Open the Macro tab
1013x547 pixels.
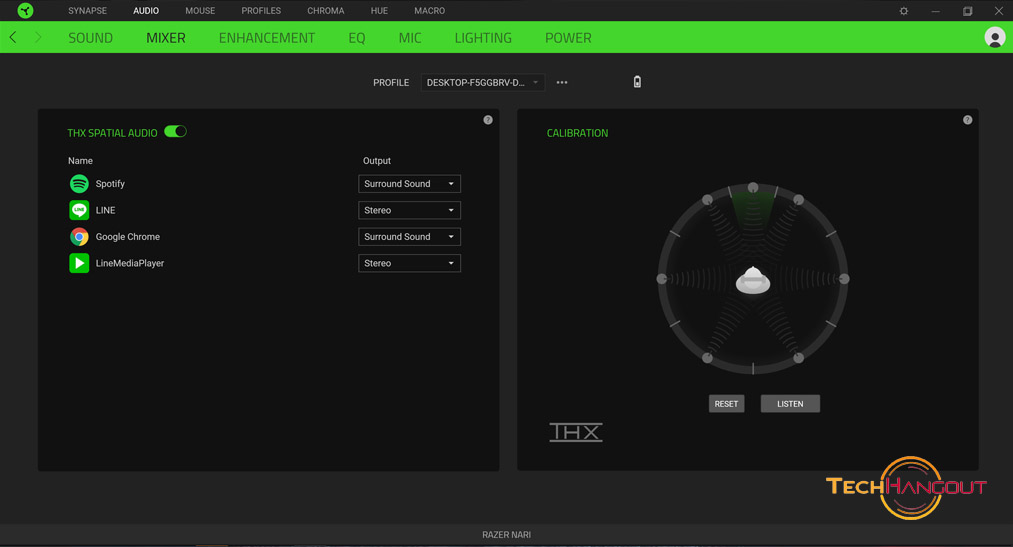[x=430, y=11]
